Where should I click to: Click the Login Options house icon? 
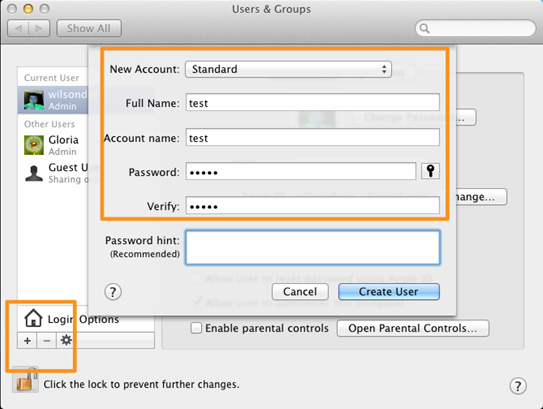pyautogui.click(x=33, y=318)
